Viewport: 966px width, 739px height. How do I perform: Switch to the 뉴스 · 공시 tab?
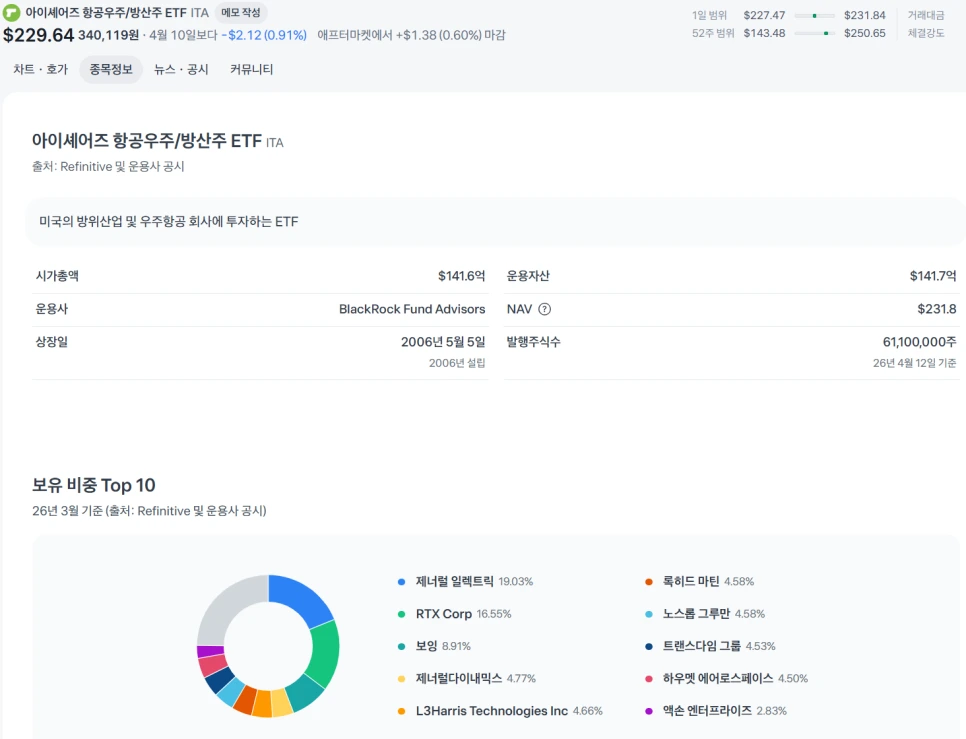181,70
